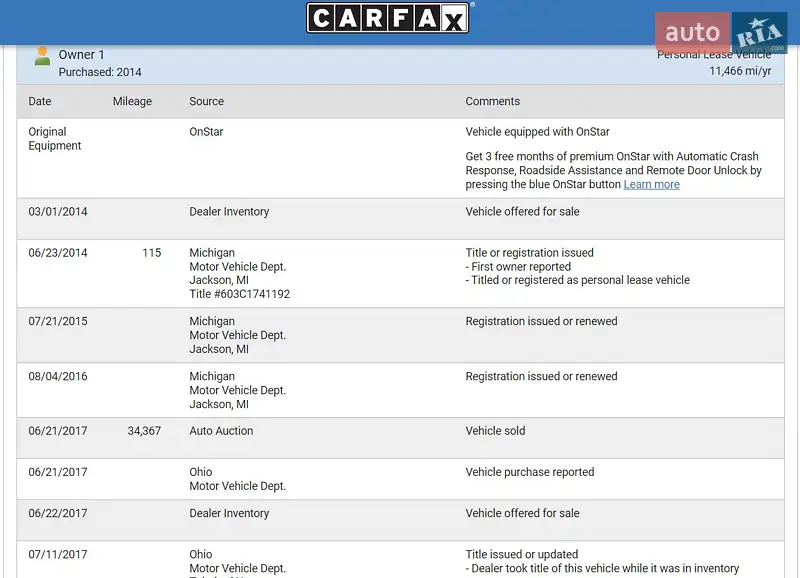Select the Source column header

(206, 102)
